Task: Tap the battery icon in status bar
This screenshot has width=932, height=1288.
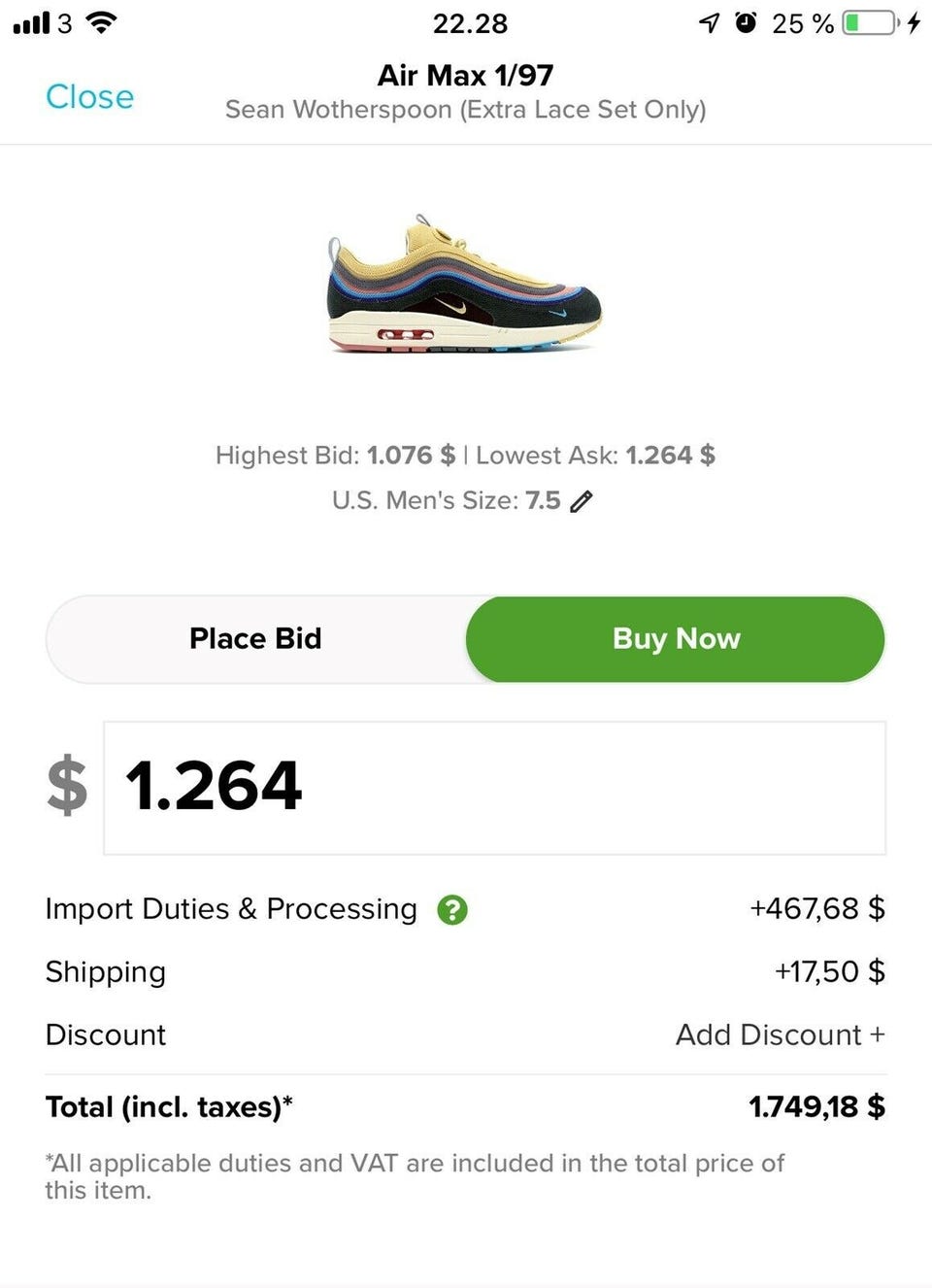Action: tap(869, 23)
